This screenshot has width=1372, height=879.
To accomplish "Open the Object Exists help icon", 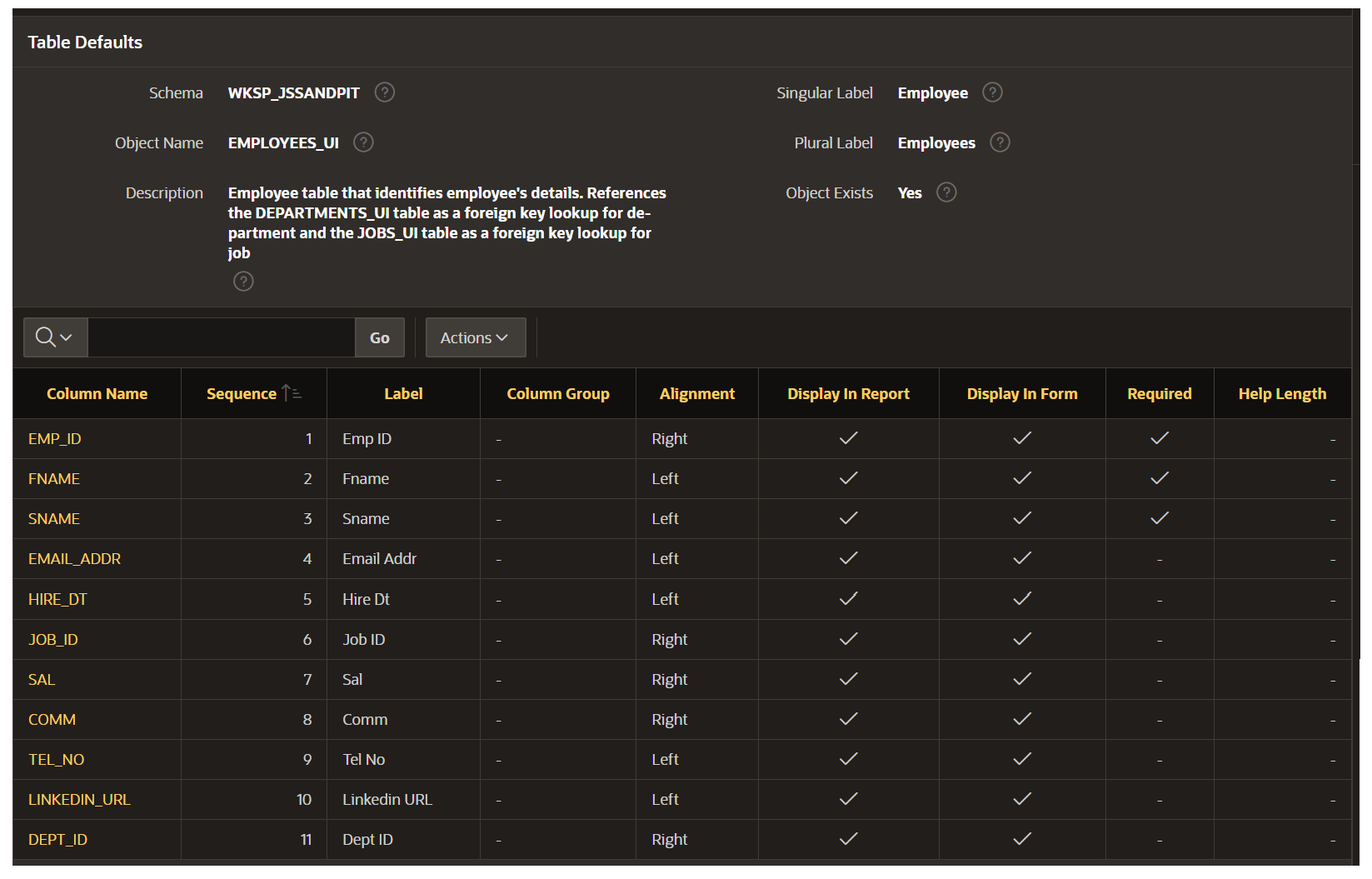I will coord(946,192).
